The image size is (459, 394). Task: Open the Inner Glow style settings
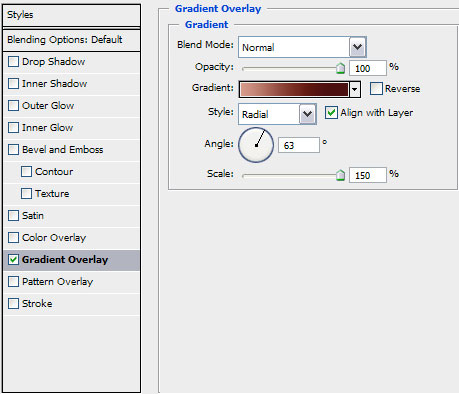tap(47, 128)
